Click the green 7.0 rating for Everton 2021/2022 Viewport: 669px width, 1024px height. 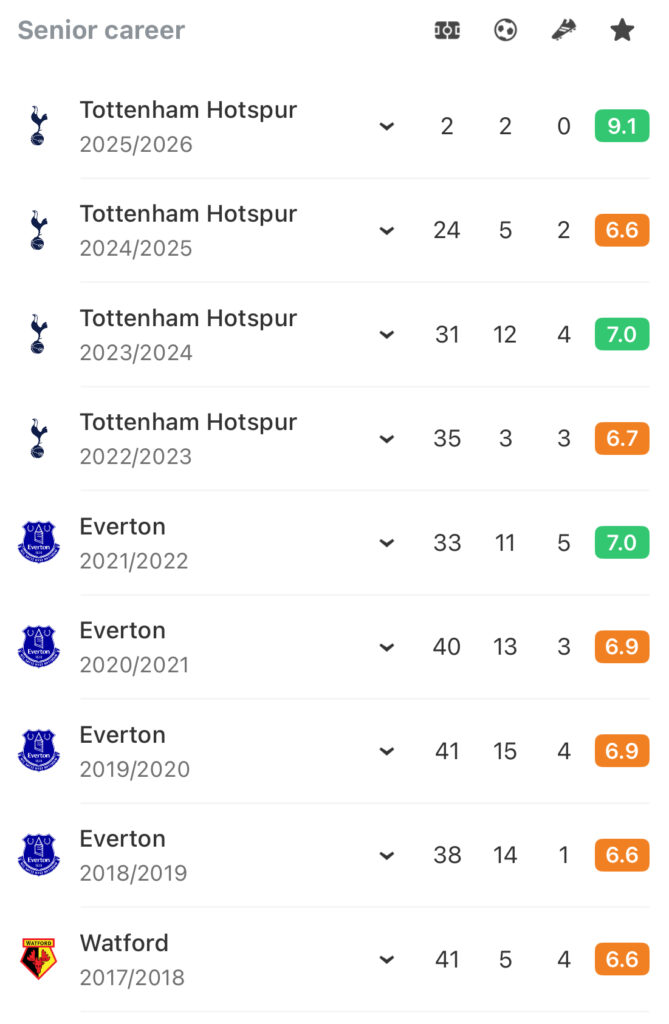tap(622, 542)
